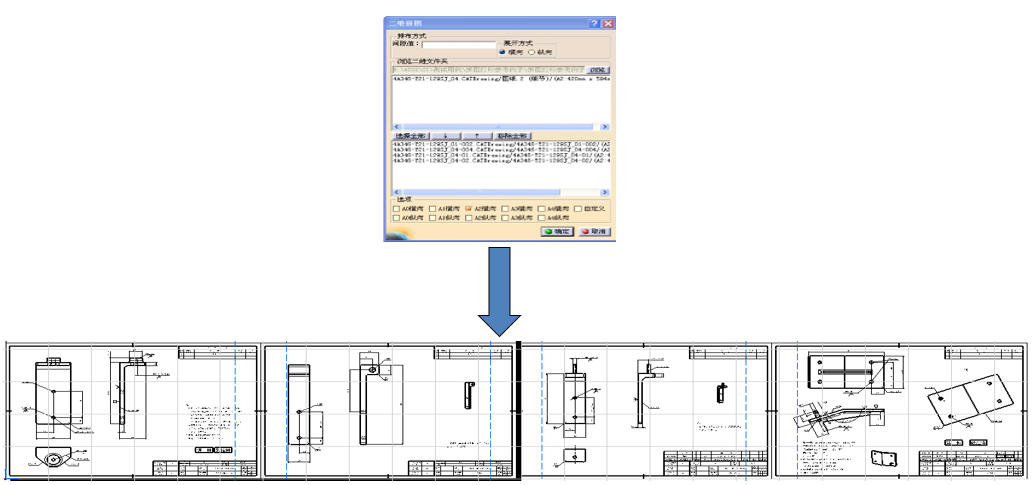The width and height of the screenshot is (1033, 485).
Task: Click the move up arrow button
Action: pyautogui.click(x=477, y=135)
